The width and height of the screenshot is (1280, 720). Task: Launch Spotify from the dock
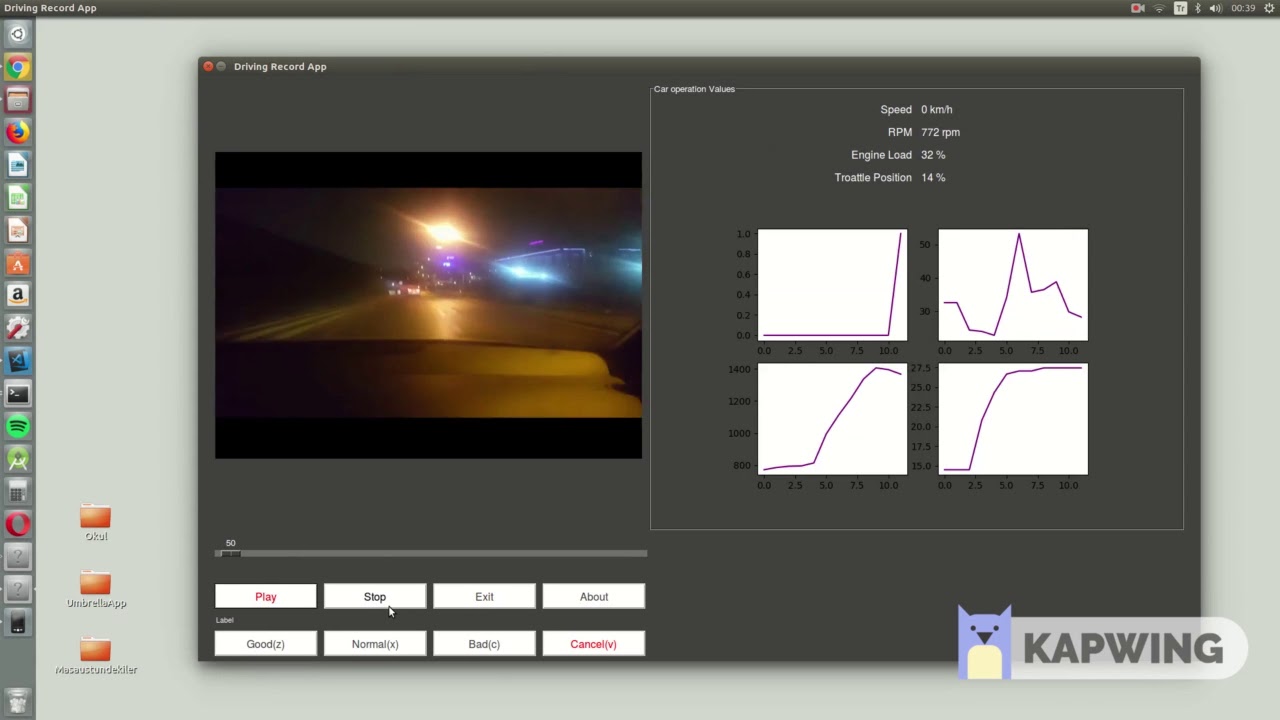(17, 427)
